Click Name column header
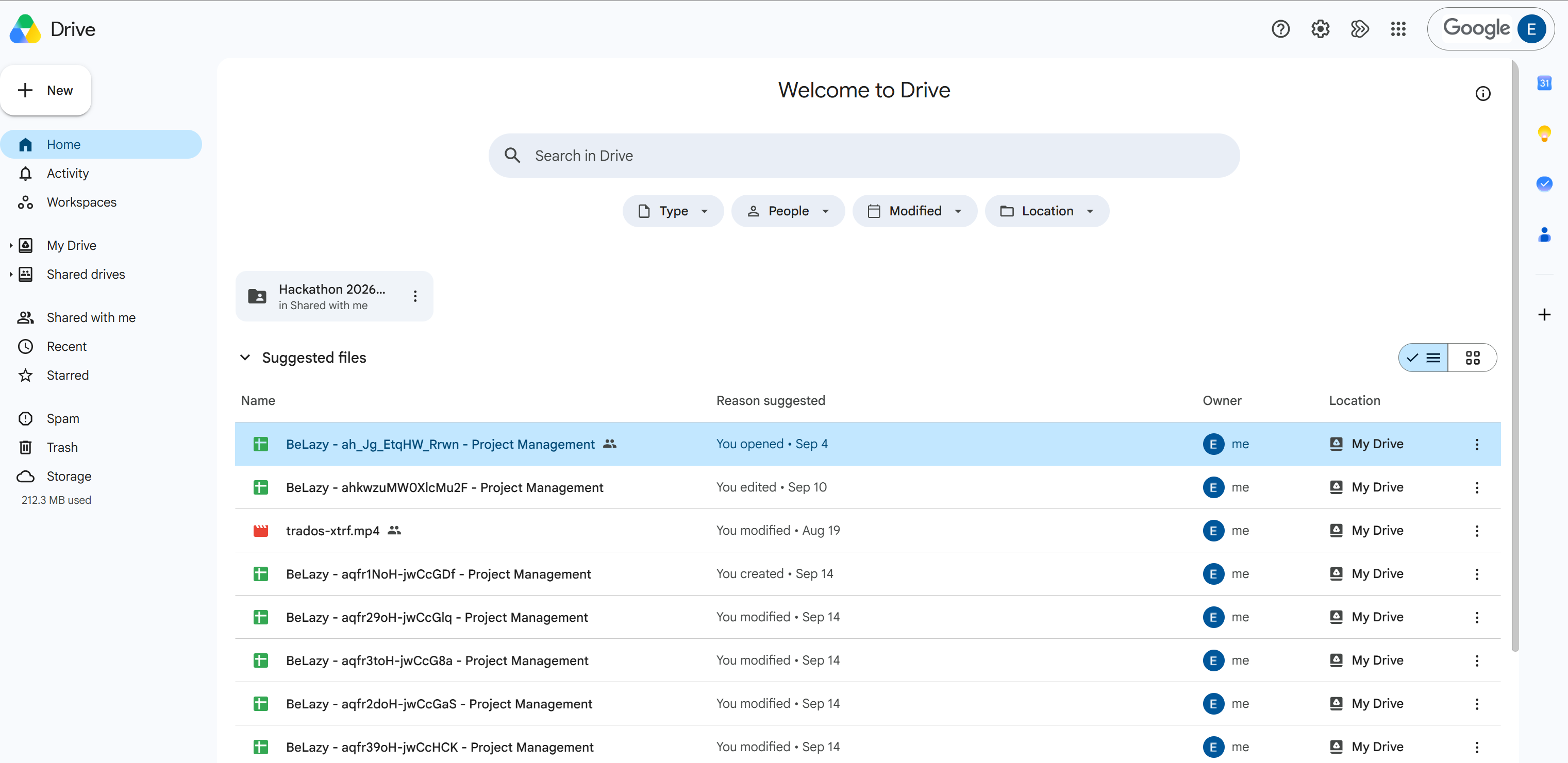 click(x=258, y=400)
